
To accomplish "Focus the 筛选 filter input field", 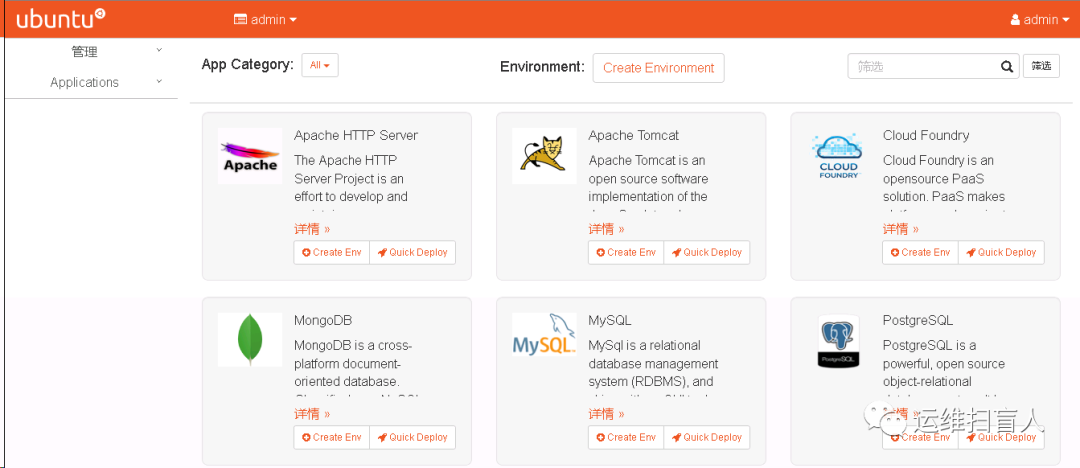I will (922, 67).
